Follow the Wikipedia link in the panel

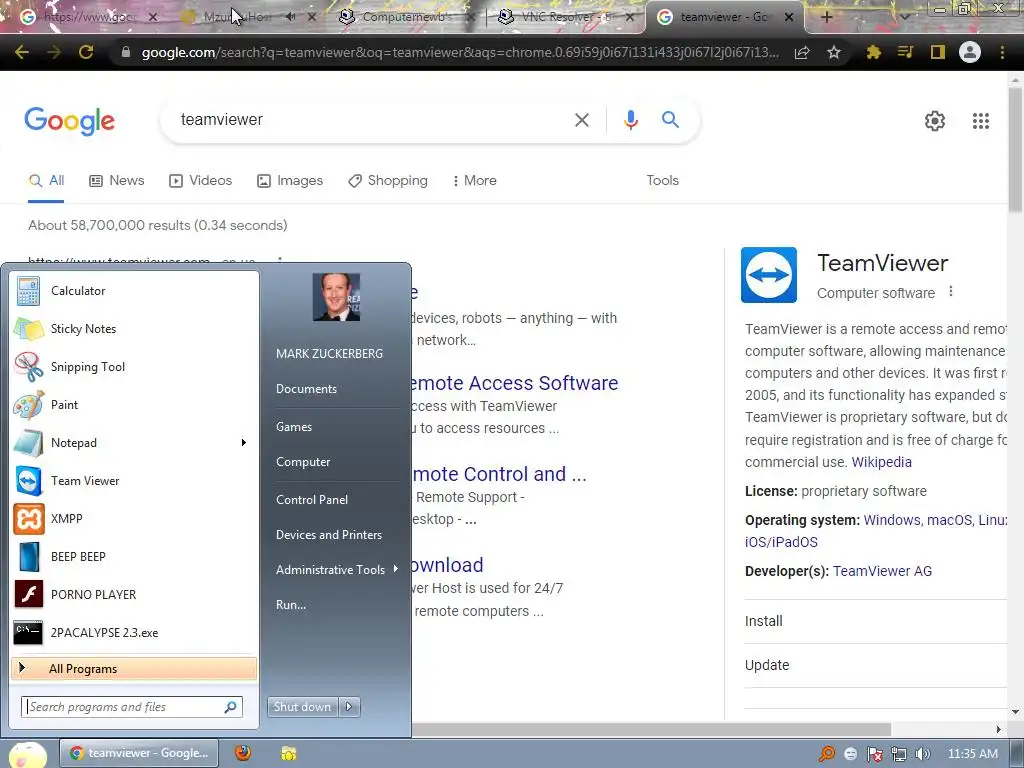point(882,462)
